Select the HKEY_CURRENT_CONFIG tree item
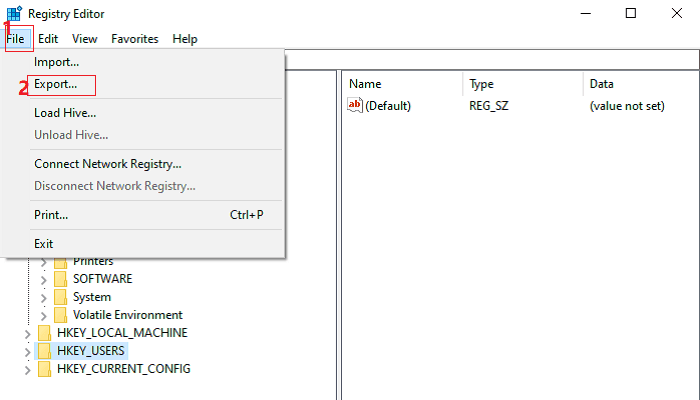Screen dimensions: 700x400 124,369
